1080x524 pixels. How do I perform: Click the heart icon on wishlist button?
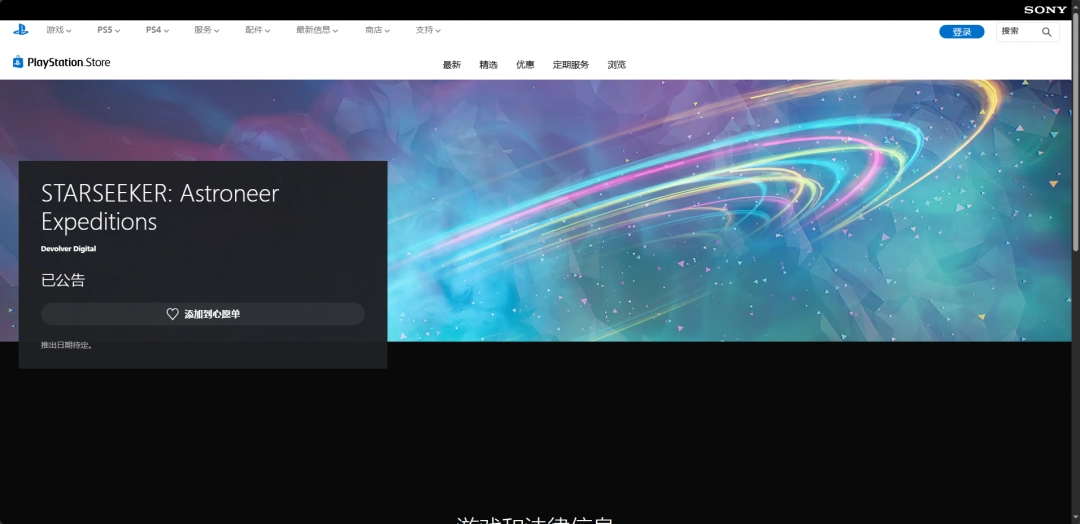point(172,314)
